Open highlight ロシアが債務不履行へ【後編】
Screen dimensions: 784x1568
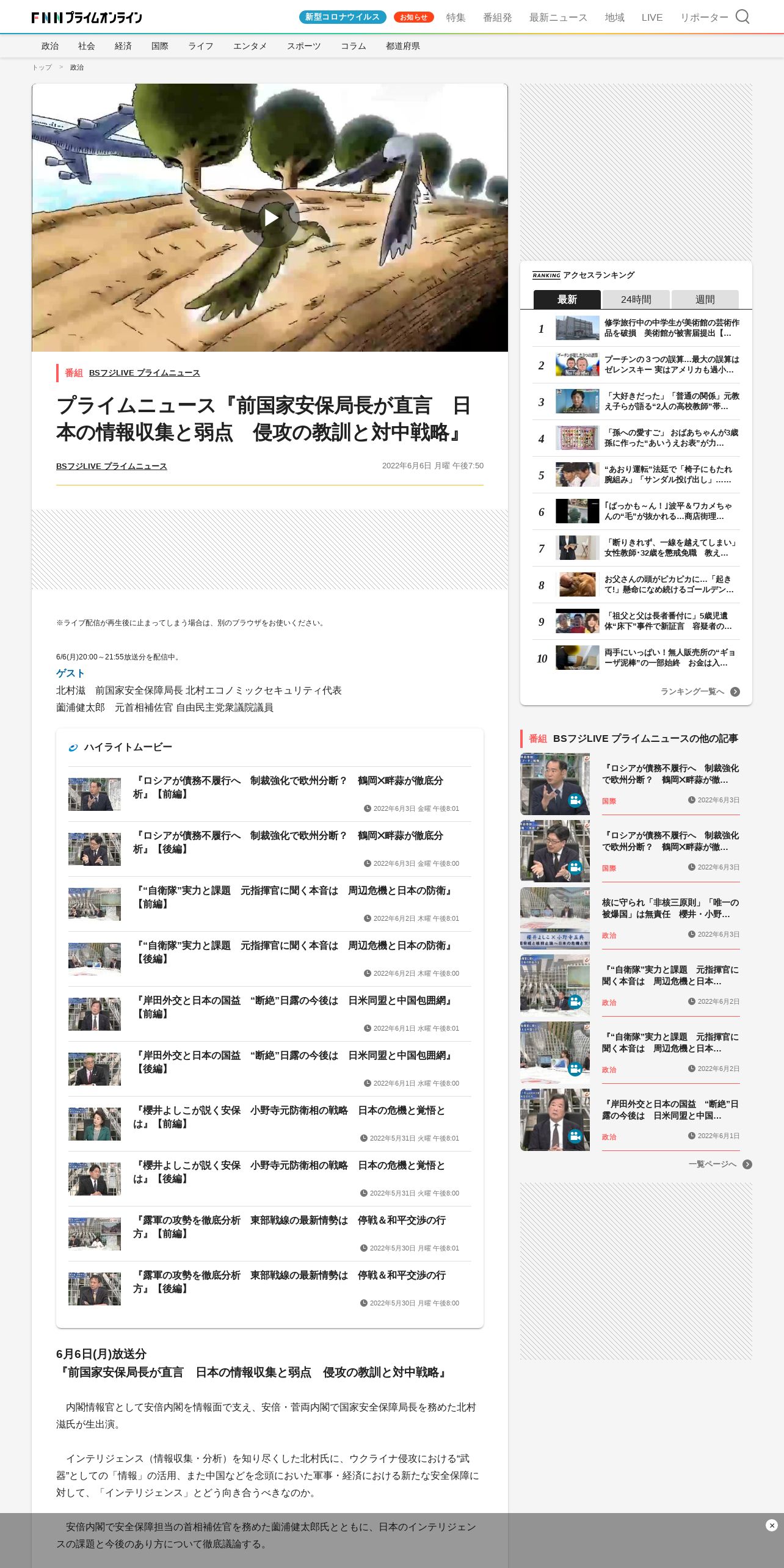(270, 849)
